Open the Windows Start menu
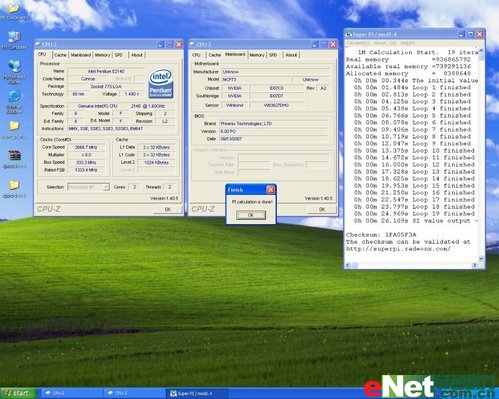The height and width of the screenshot is (399, 499). (x=18, y=393)
